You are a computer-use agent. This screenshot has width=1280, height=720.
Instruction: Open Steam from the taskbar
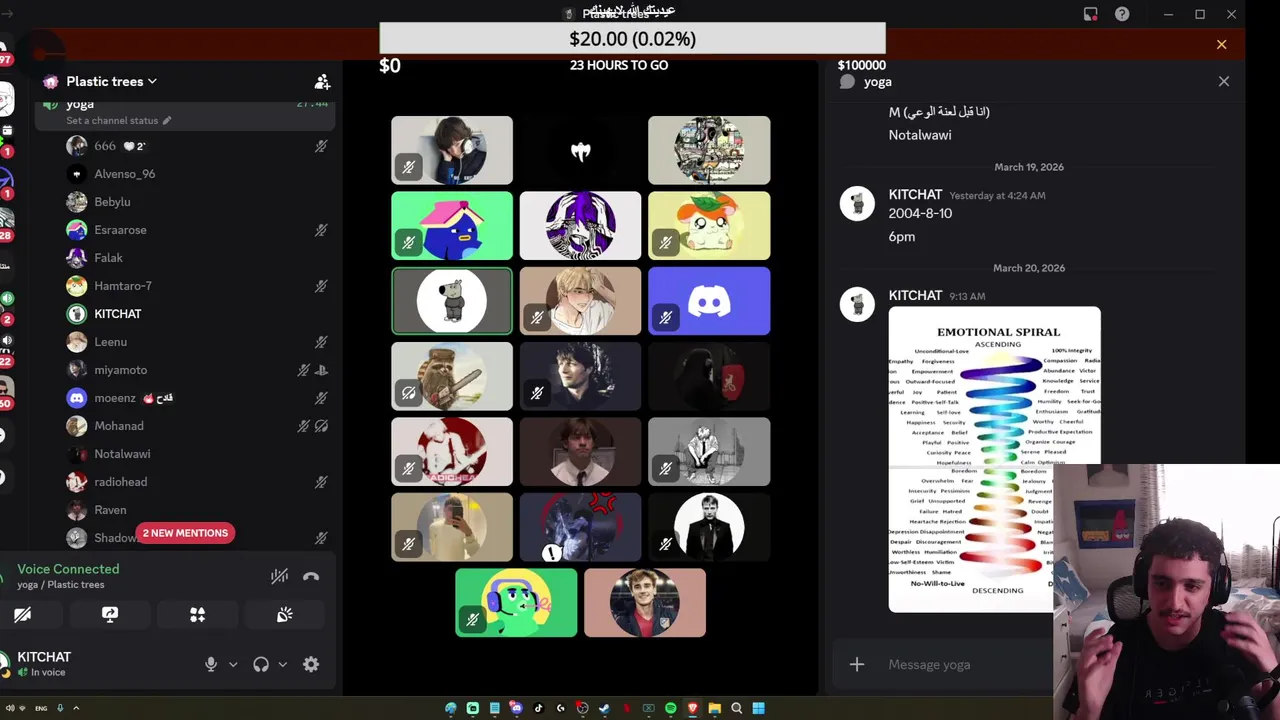[604, 708]
